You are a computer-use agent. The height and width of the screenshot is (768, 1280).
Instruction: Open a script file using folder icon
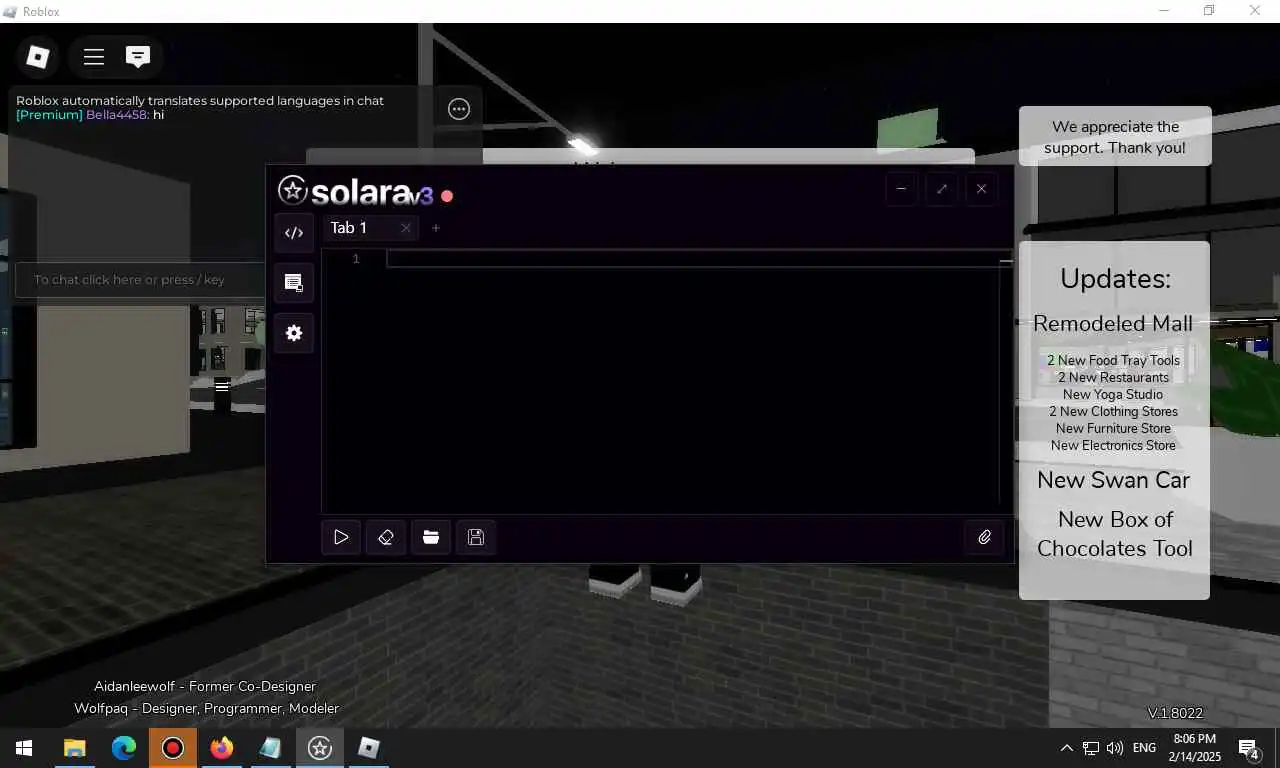[x=431, y=537]
